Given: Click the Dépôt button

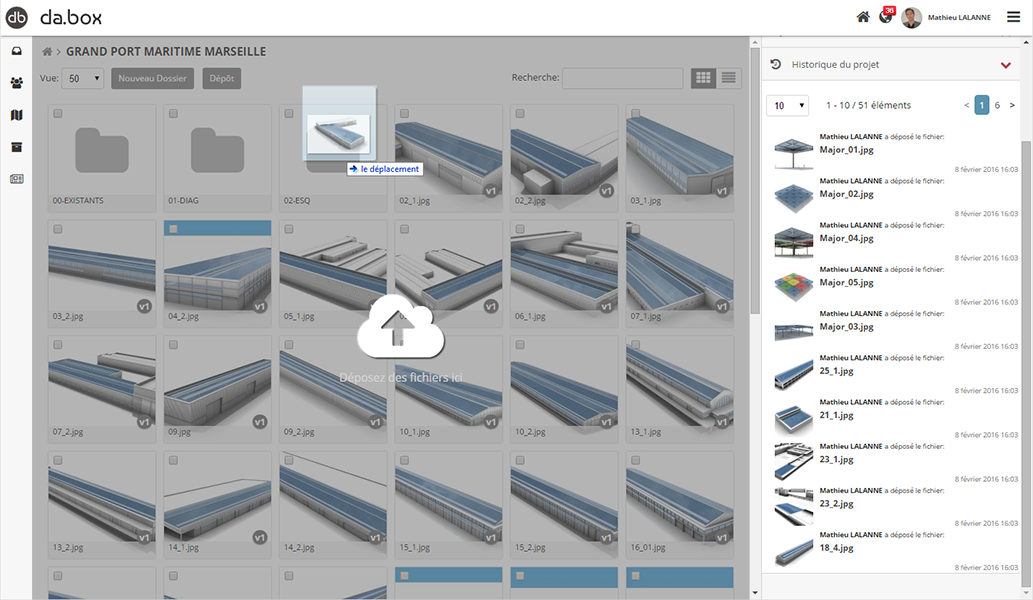Looking at the screenshot, I should click(x=221, y=78).
